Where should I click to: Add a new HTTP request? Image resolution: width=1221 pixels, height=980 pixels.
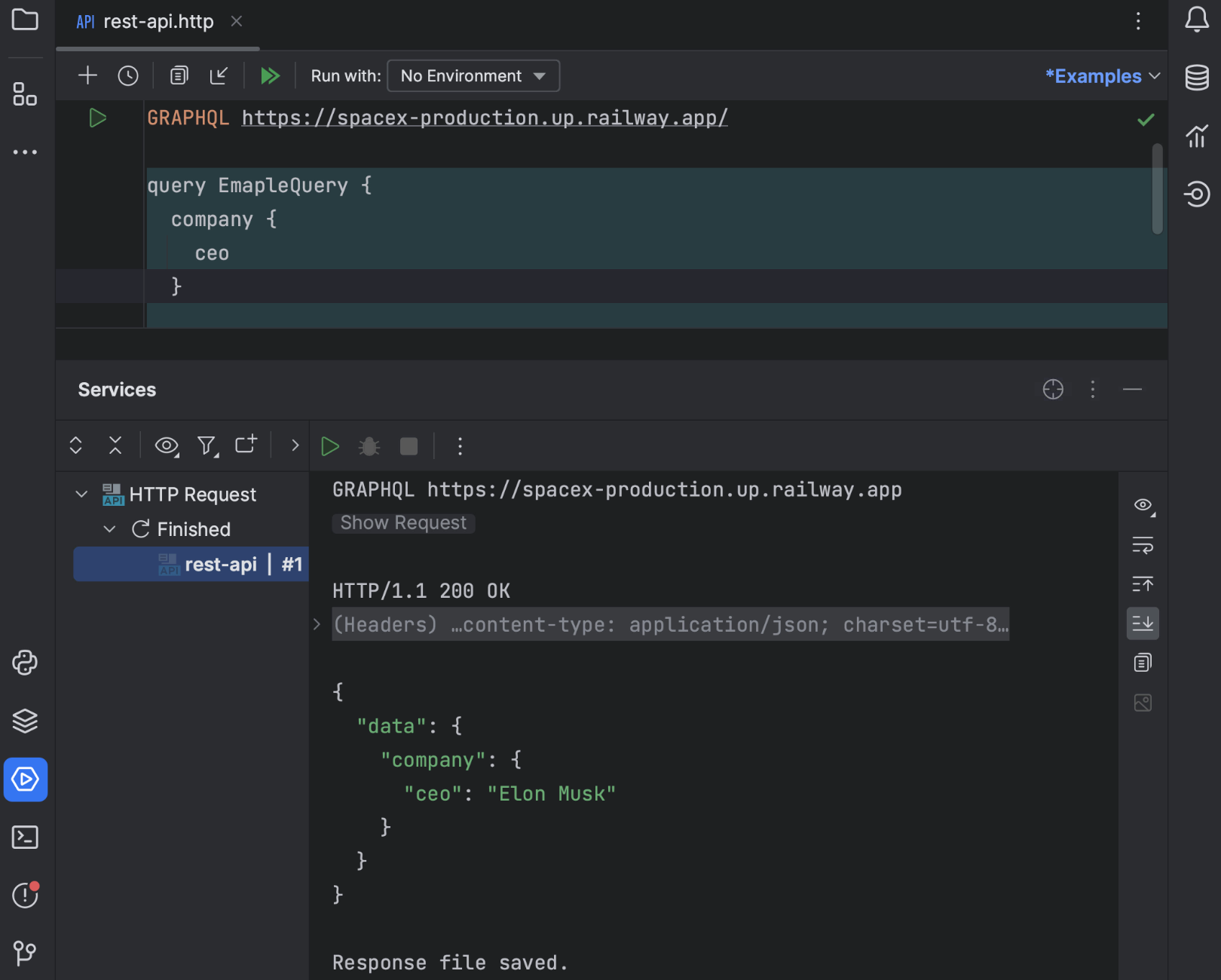click(87, 76)
